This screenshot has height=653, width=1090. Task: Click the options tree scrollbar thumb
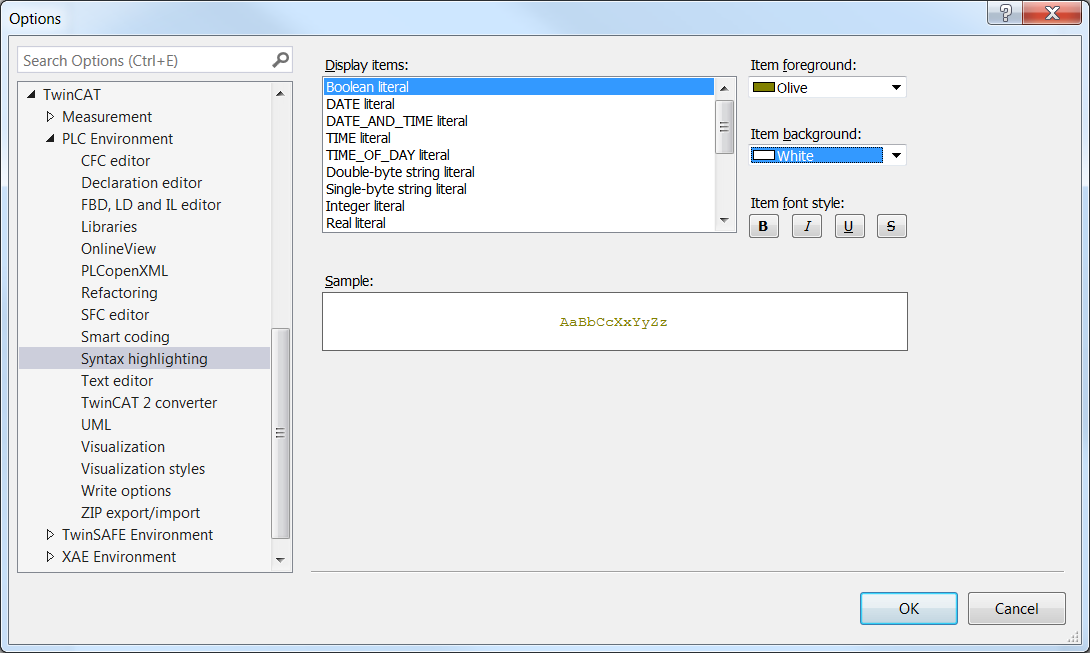pos(280,433)
